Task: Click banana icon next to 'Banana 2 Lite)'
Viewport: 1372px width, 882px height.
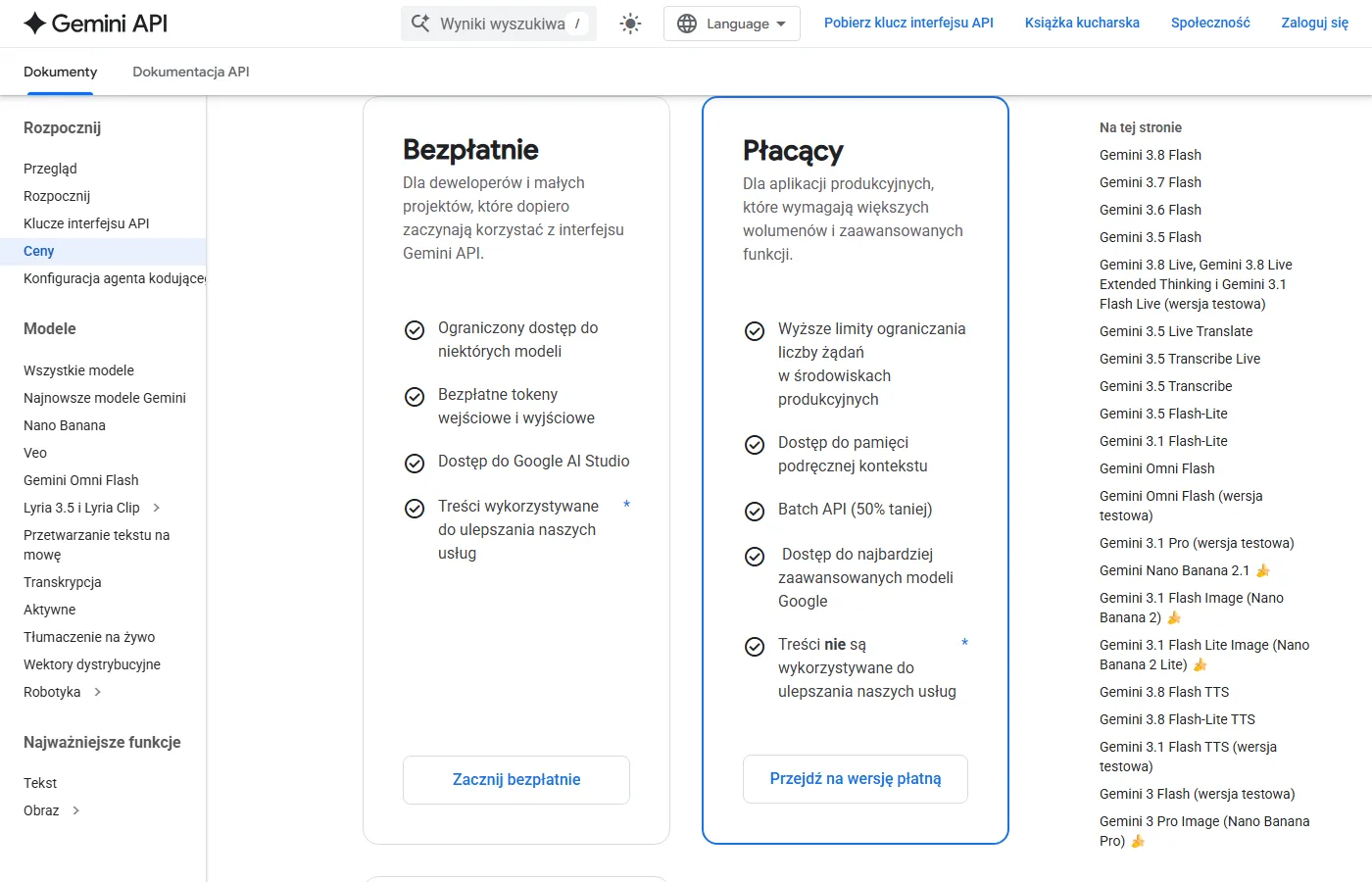Action: pos(1200,664)
